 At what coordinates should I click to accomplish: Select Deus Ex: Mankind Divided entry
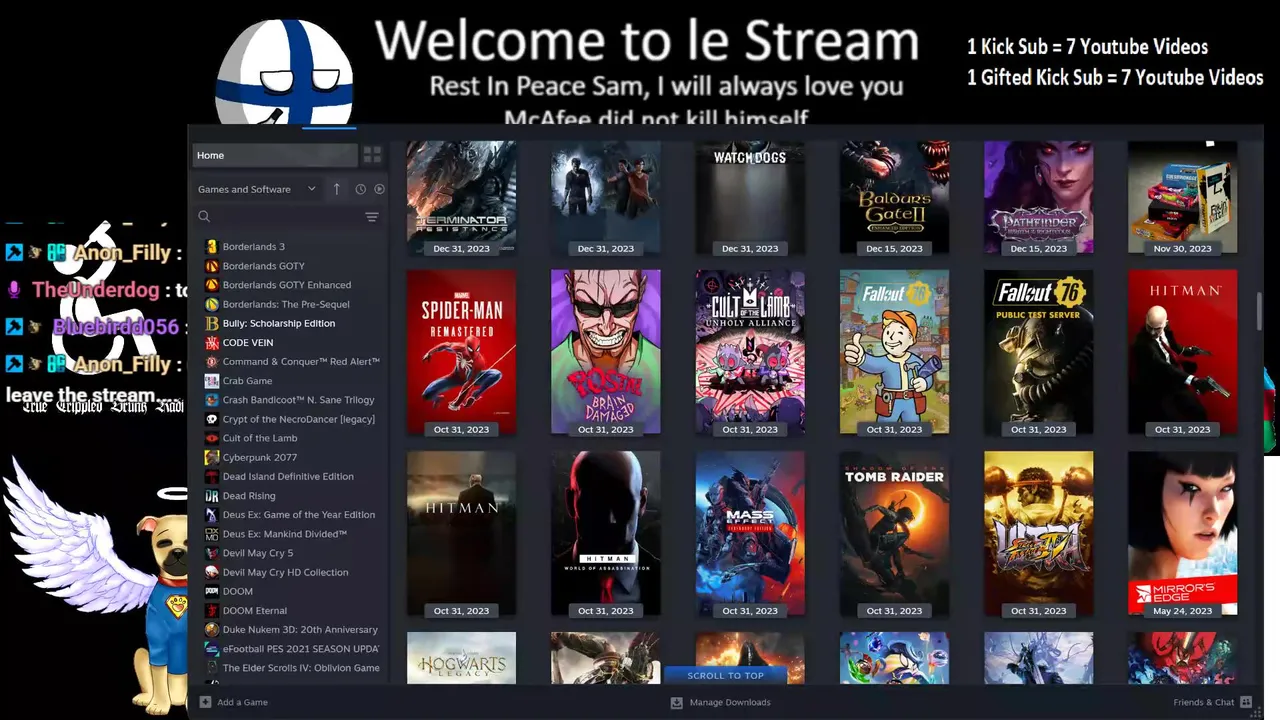287,535
